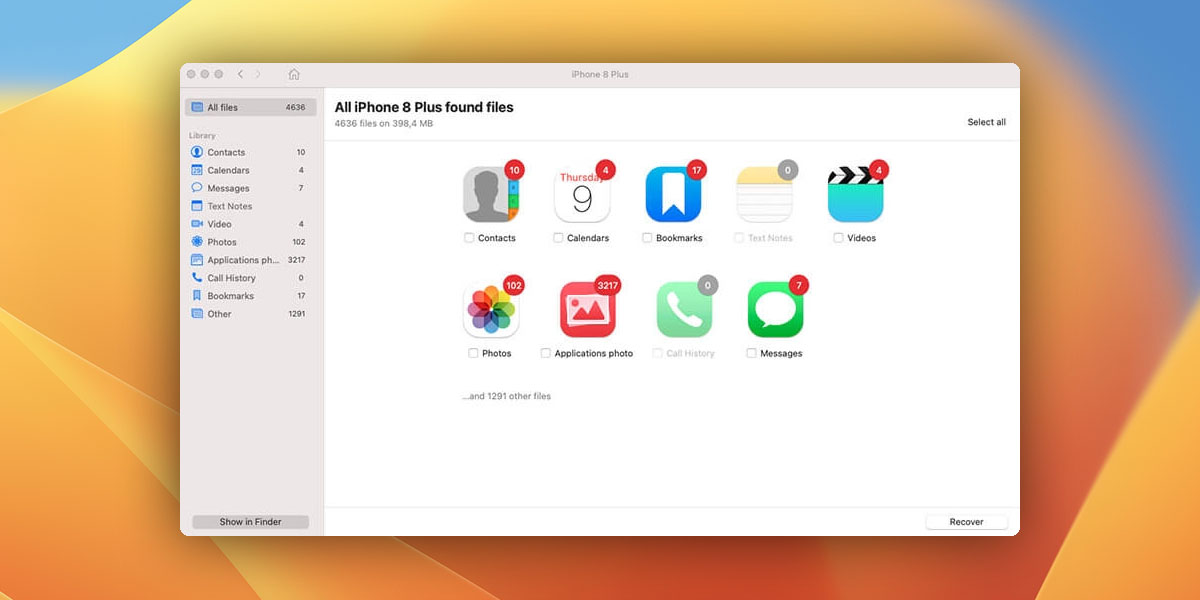
Task: Click the large Videos clapperboard icon
Action: click(855, 194)
